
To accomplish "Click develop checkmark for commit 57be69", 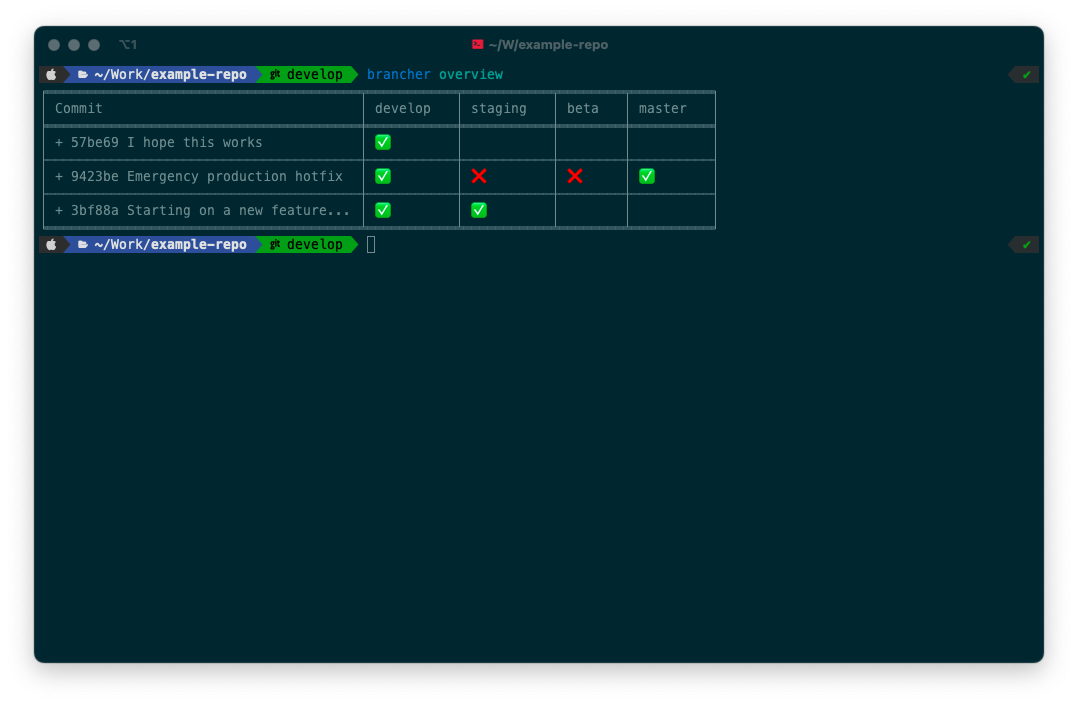I will click(x=383, y=142).
